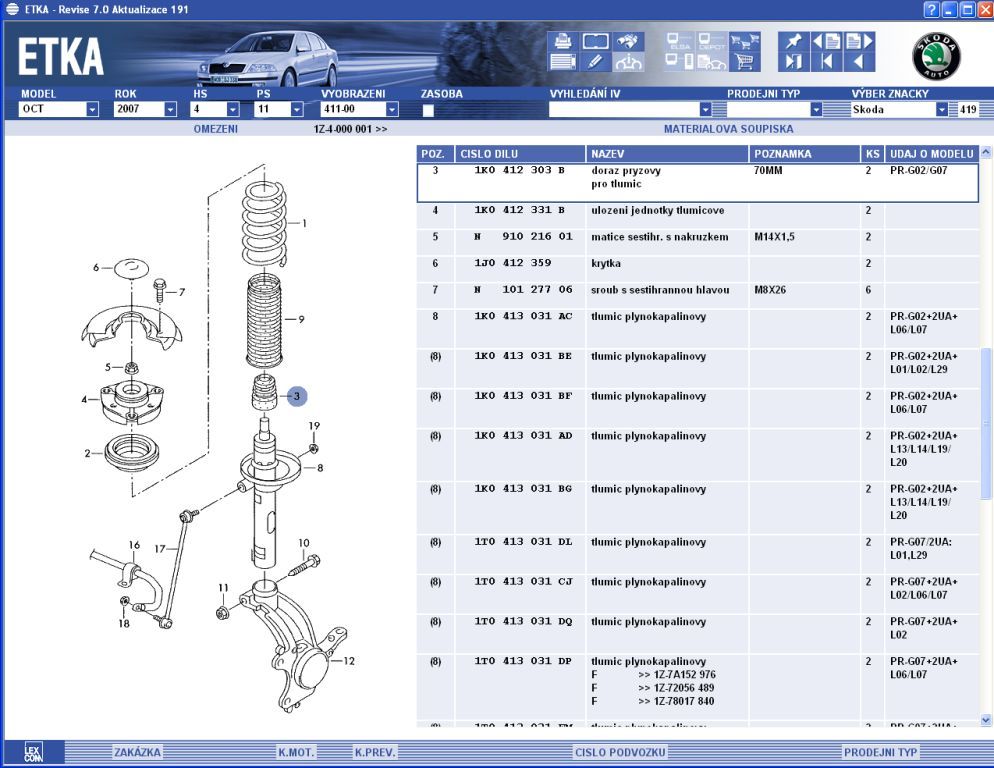Click the printer icon in the toolbar
This screenshot has height=768, width=994.
(x=562, y=41)
